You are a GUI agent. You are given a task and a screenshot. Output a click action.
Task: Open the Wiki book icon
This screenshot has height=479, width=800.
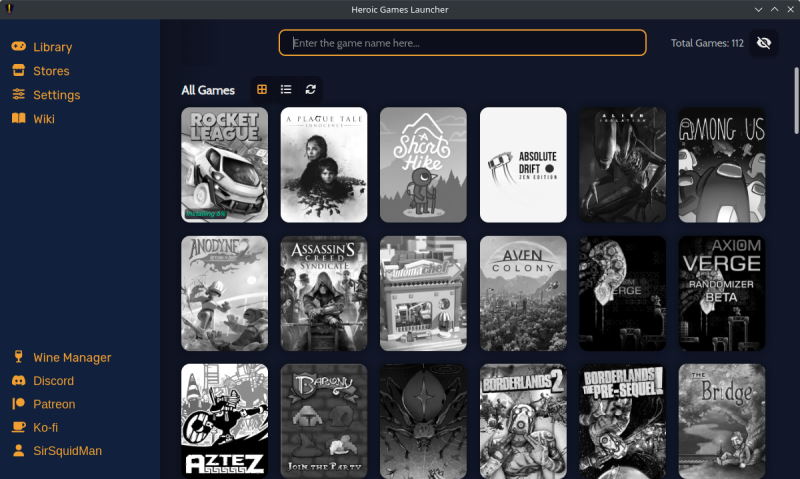point(18,118)
